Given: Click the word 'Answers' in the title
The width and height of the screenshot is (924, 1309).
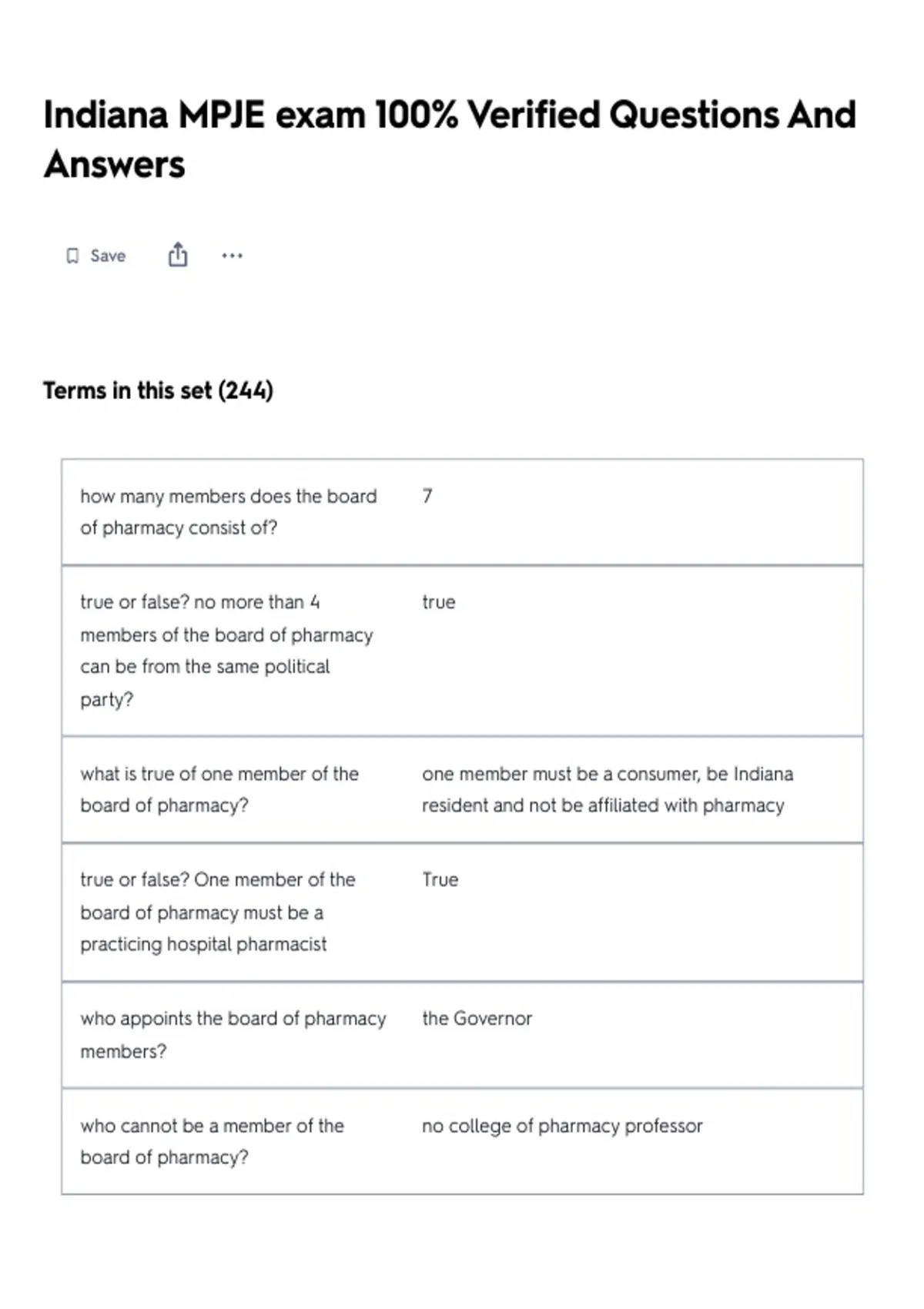Looking at the screenshot, I should point(114,165).
